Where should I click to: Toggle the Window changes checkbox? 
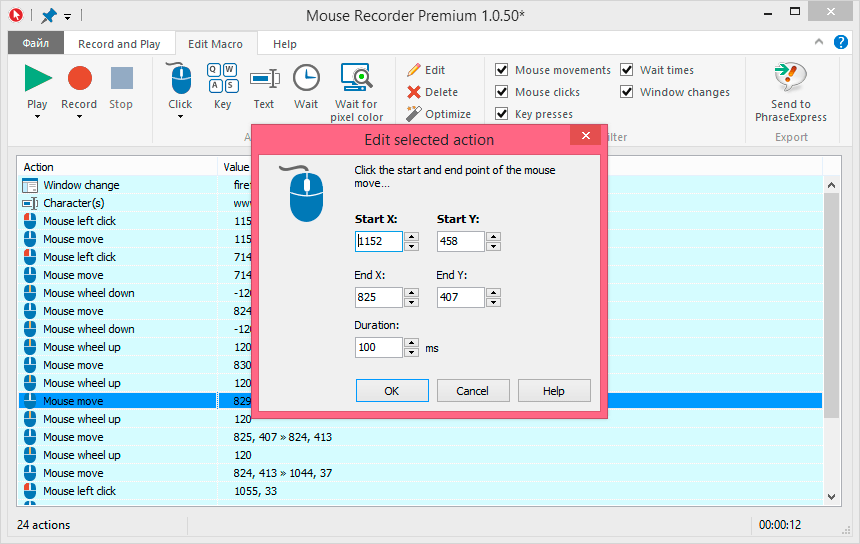tap(626, 92)
